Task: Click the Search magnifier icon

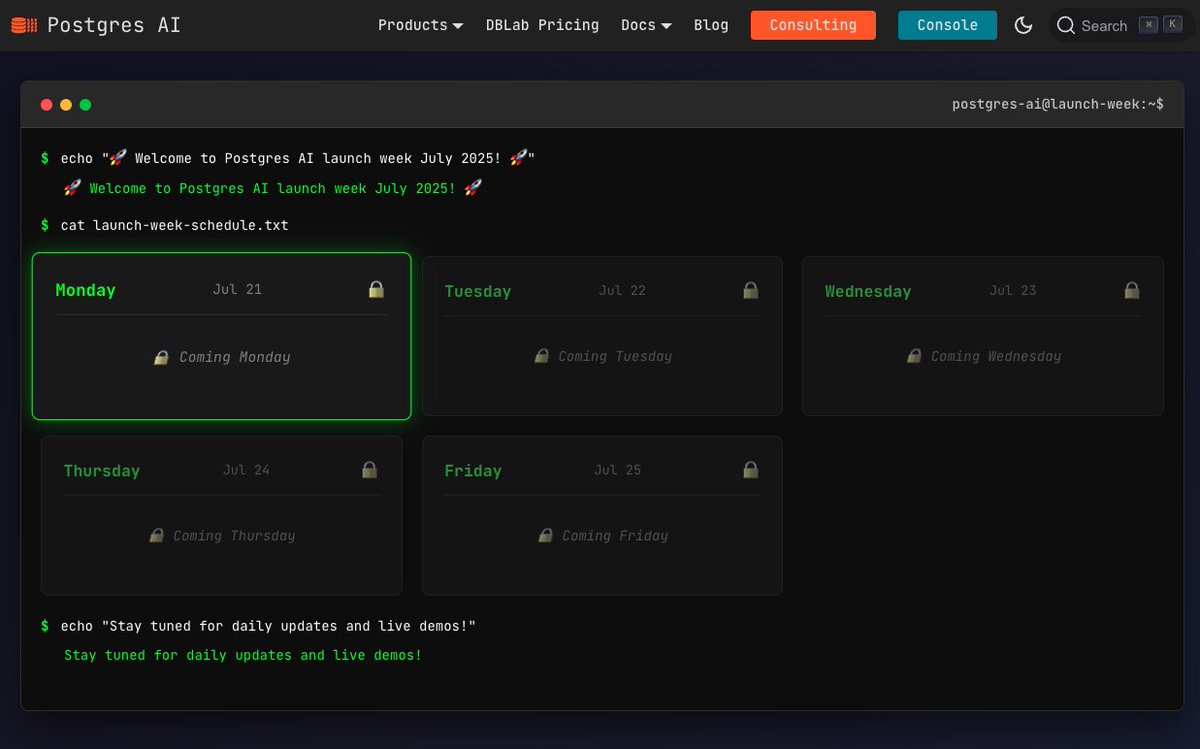Action: [x=1066, y=25]
